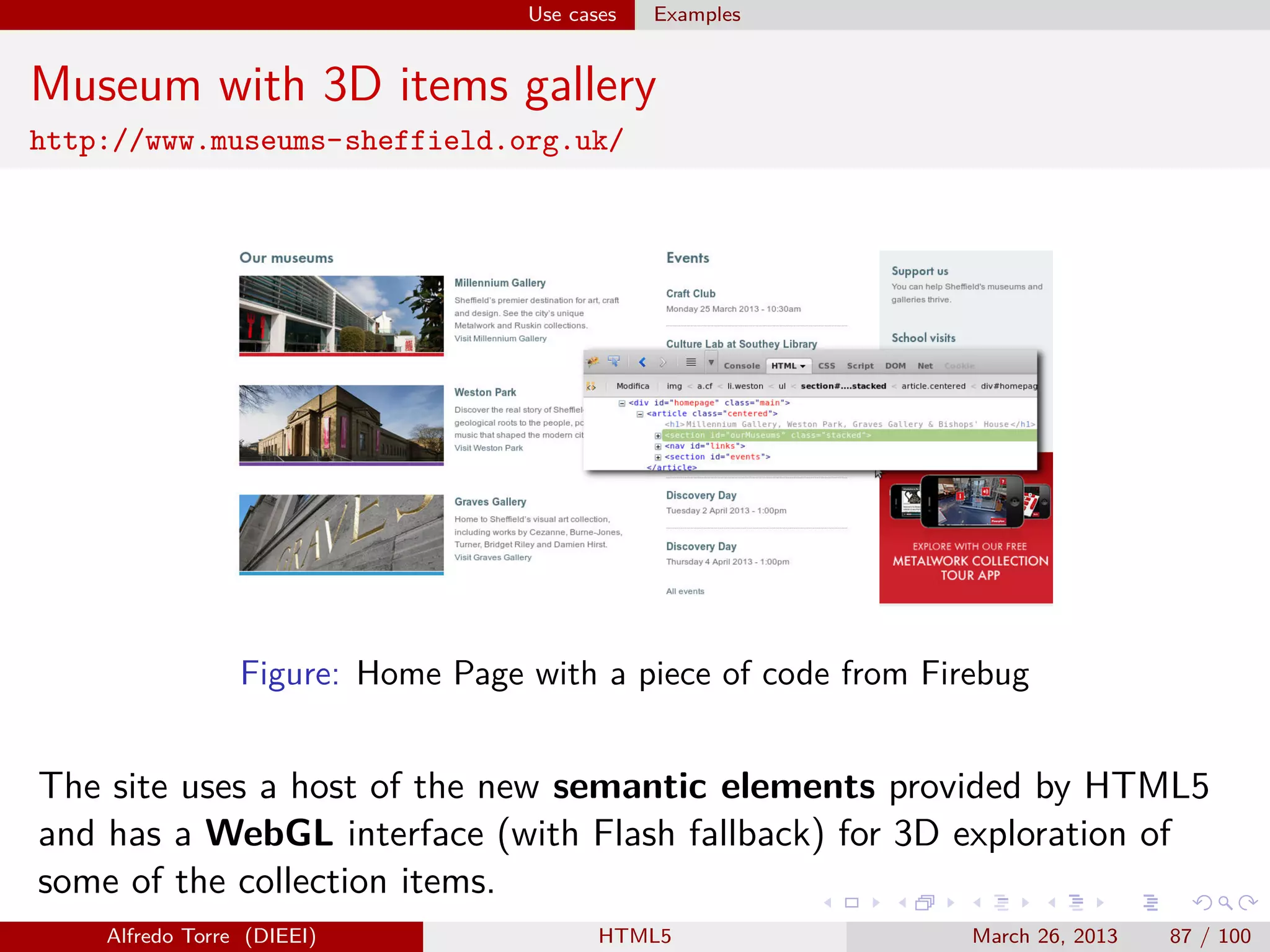
Task: Open the museums-sheffield.org.uk URL
Action: click(x=326, y=141)
